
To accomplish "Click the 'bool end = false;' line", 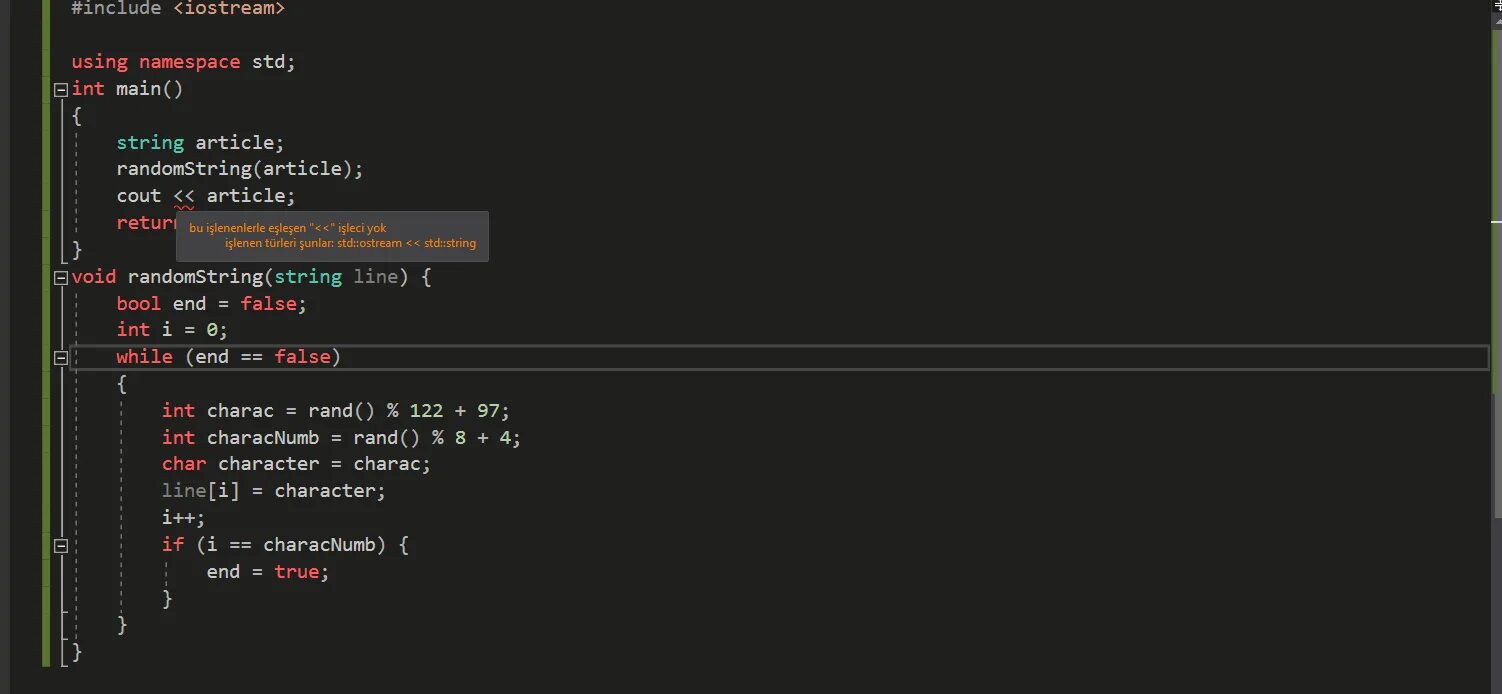I will pyautogui.click(x=212, y=303).
